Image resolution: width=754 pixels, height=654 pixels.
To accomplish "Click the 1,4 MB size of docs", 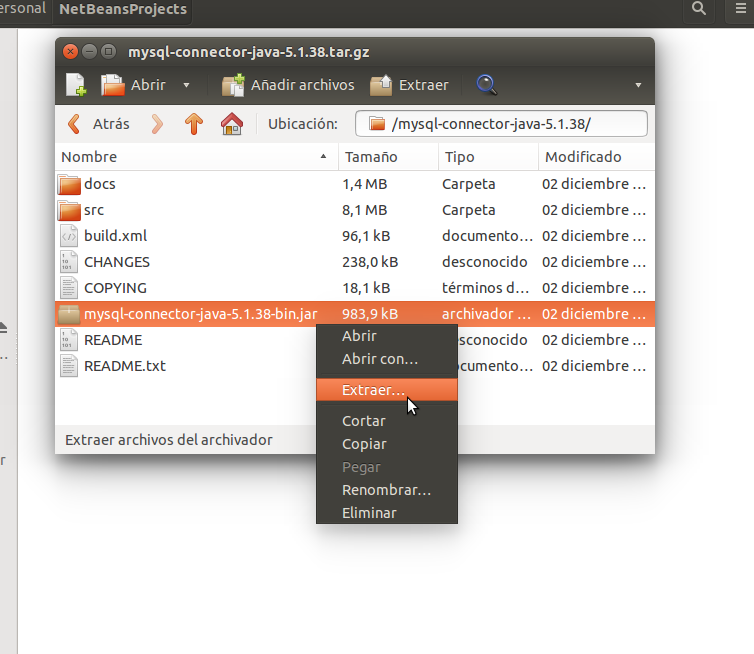I will tap(364, 184).
